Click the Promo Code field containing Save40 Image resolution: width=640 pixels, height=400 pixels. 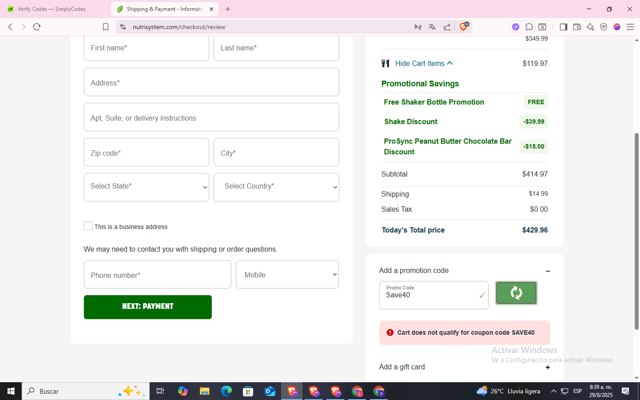coord(433,295)
